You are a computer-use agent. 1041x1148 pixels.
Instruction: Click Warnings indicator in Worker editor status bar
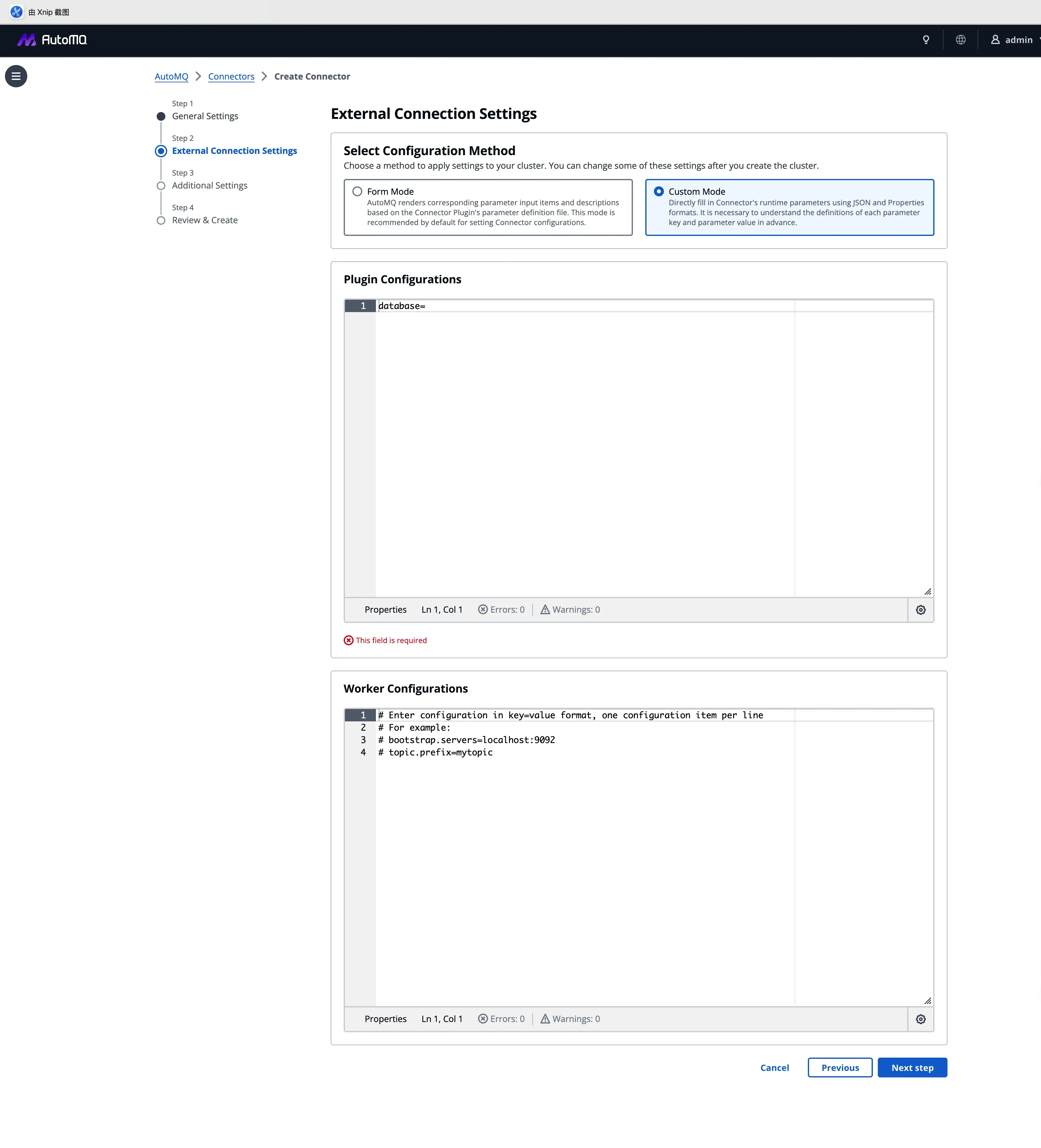(570, 1019)
